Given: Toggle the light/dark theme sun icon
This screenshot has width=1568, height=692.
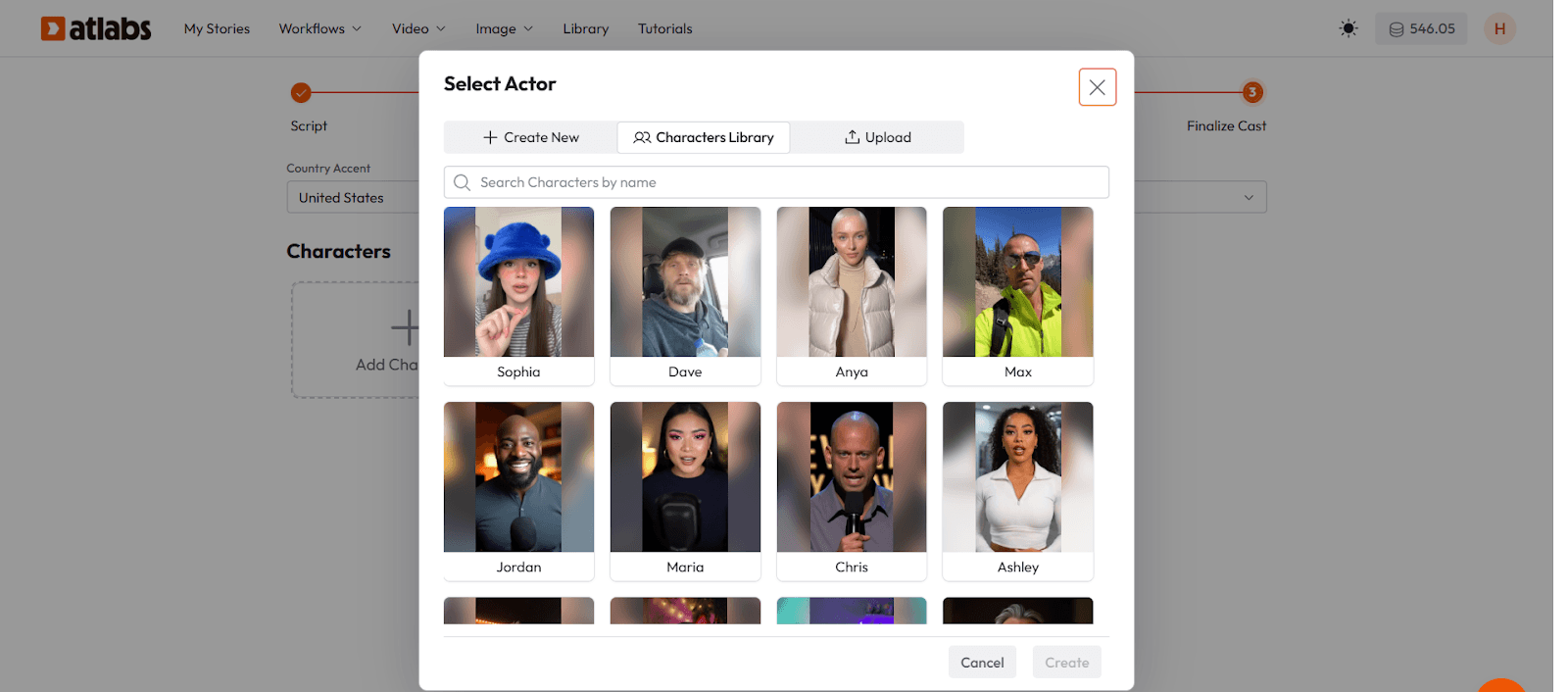Looking at the screenshot, I should [1348, 28].
